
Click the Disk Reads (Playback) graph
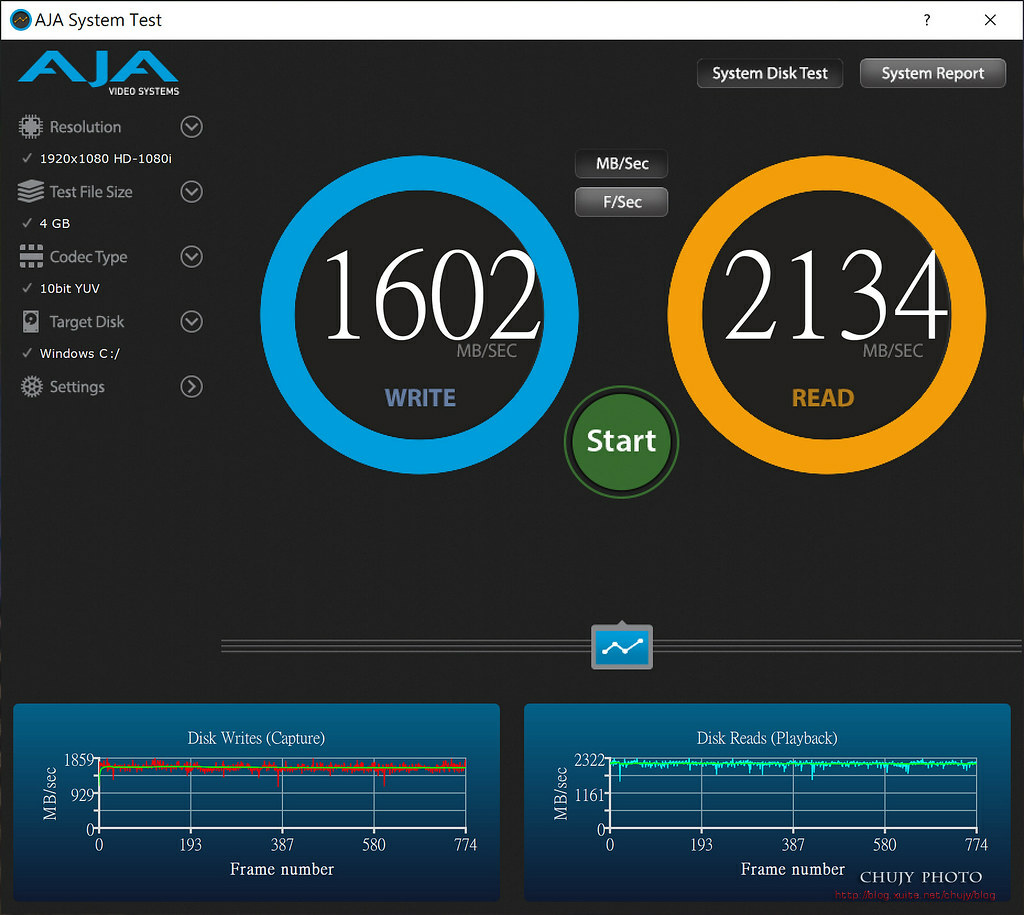coord(767,802)
